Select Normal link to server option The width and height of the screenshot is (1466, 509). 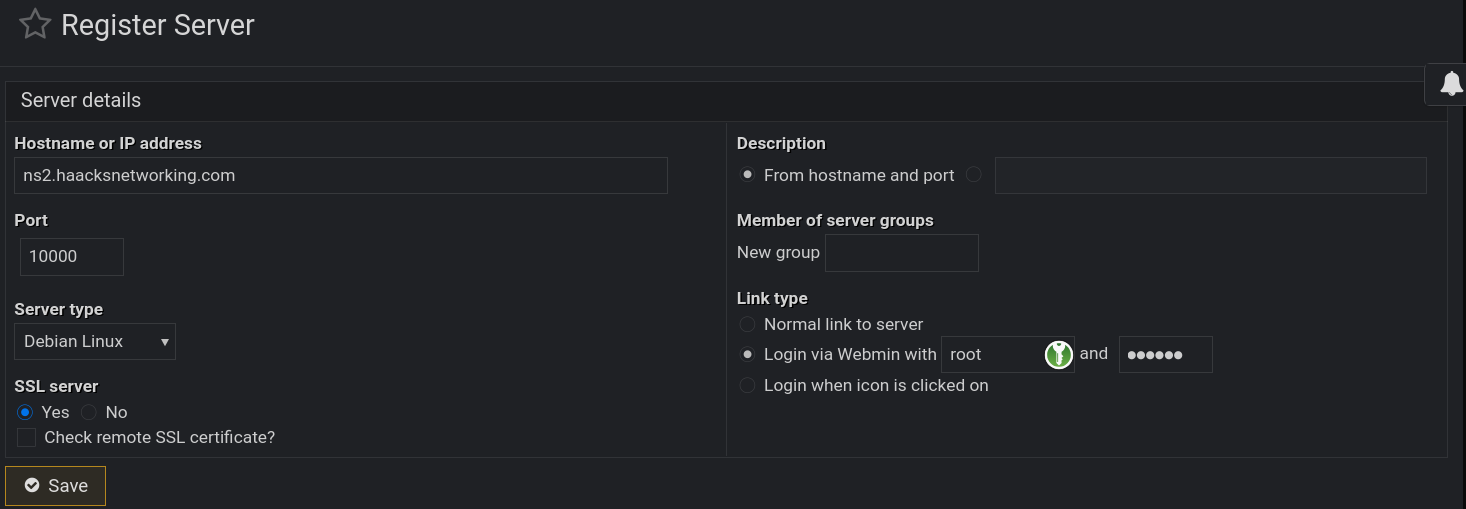click(747, 324)
